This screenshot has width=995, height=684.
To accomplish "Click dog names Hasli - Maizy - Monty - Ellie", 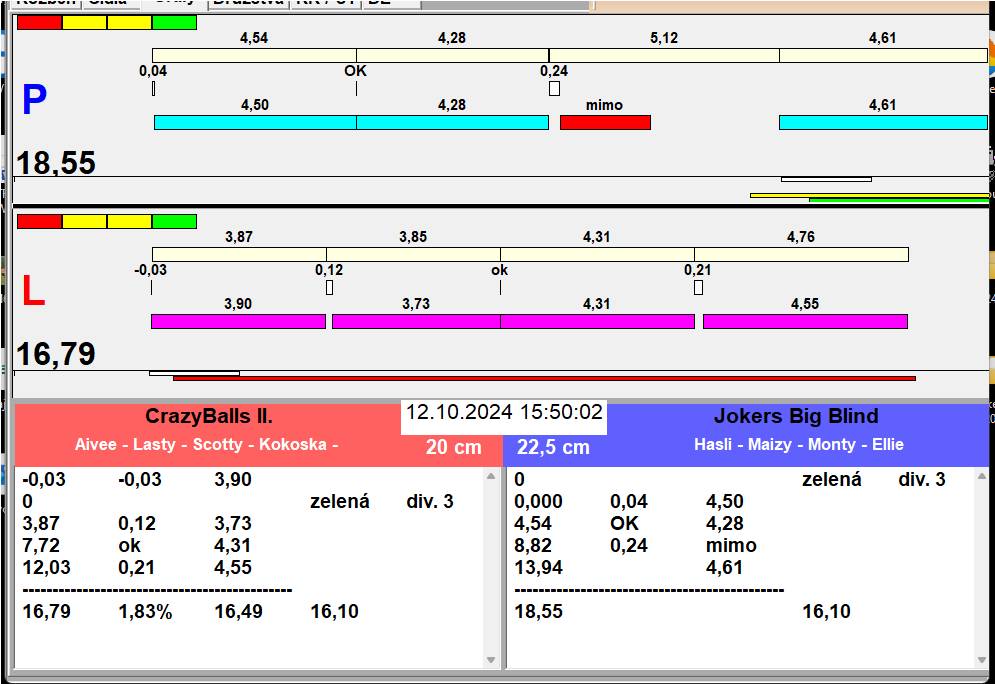I will [799, 444].
